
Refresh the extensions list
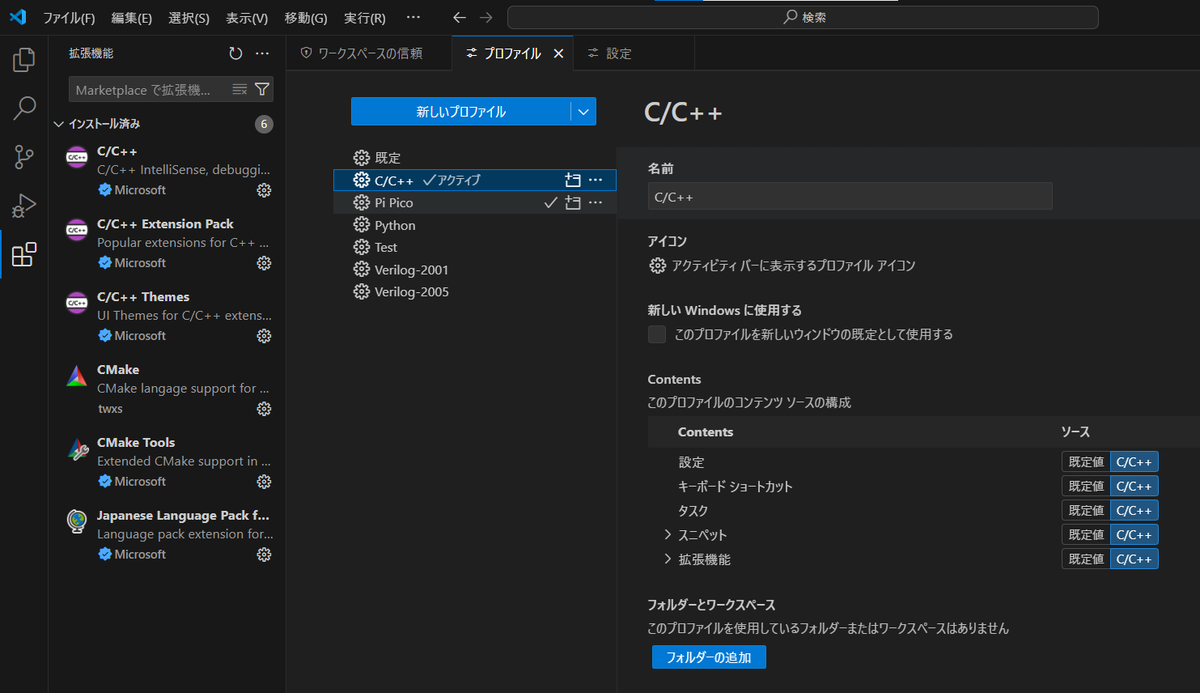[x=235, y=53]
